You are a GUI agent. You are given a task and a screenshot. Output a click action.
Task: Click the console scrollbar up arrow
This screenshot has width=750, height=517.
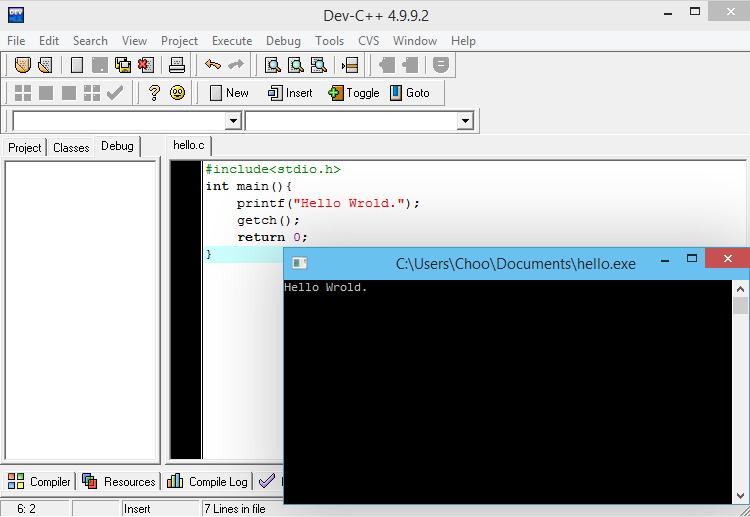pos(740,288)
